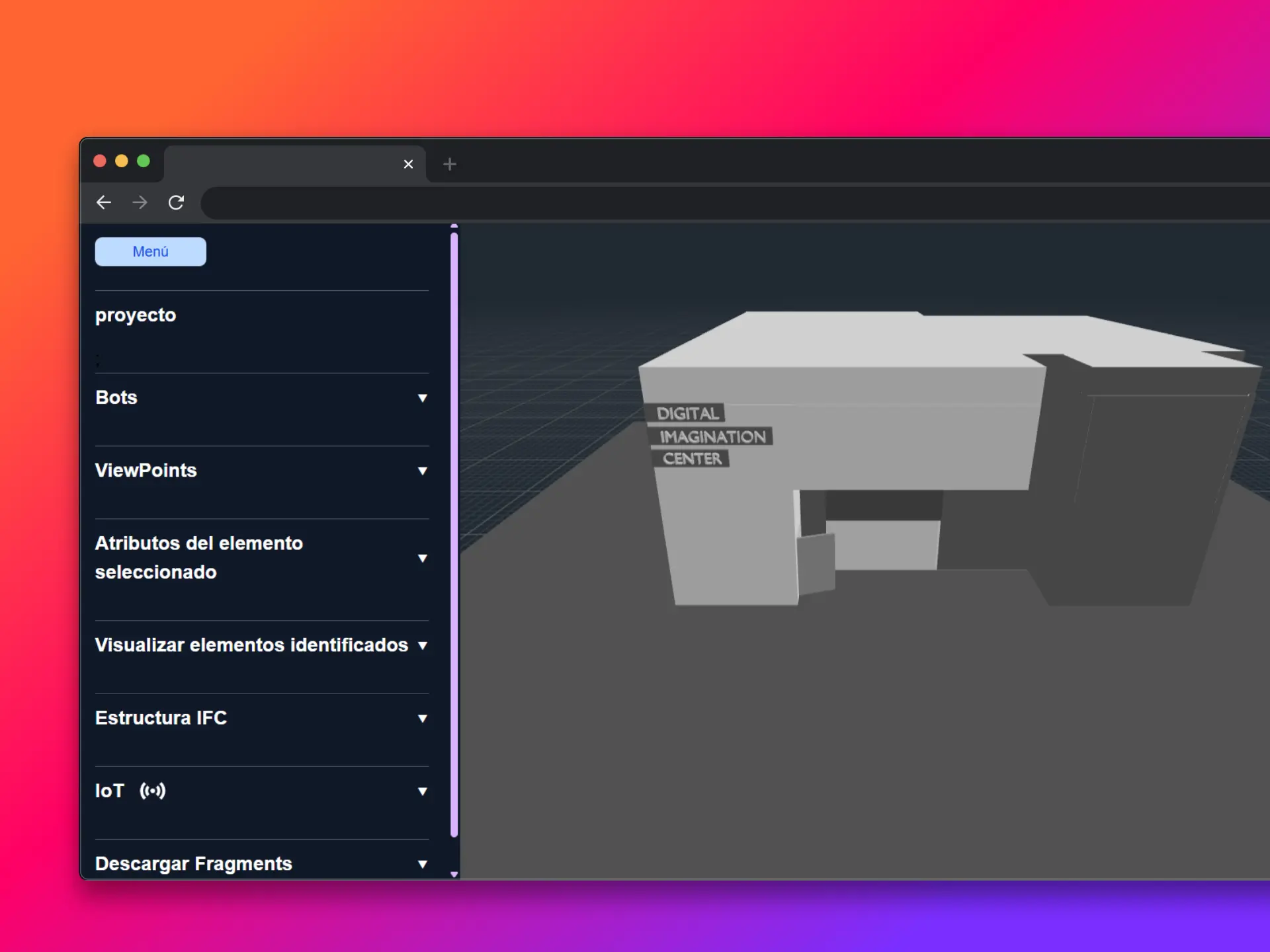
Task: Open the IoT dropdown
Action: click(423, 791)
